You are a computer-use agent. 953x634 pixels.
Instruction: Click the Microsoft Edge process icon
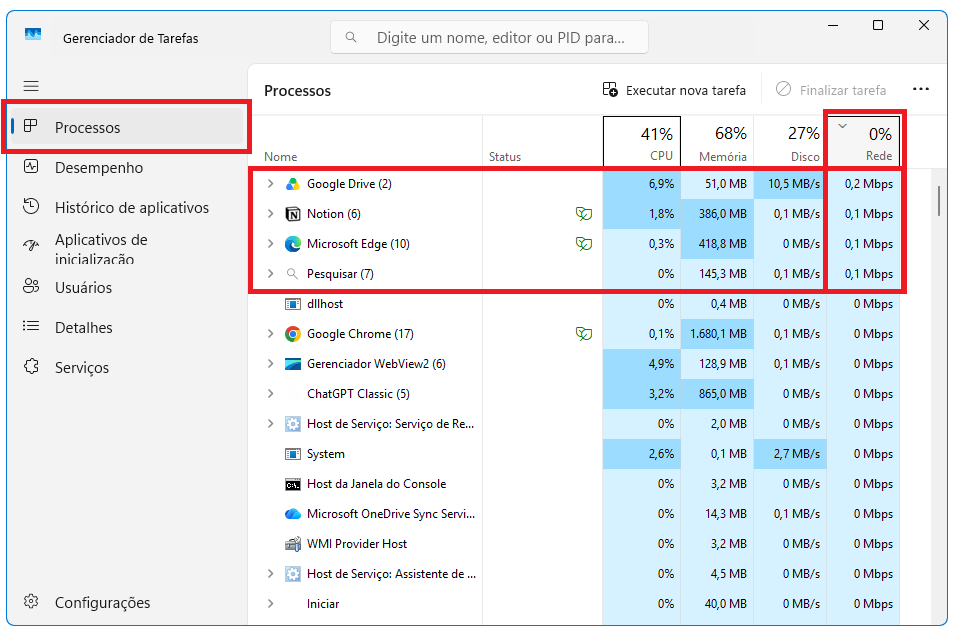293,244
